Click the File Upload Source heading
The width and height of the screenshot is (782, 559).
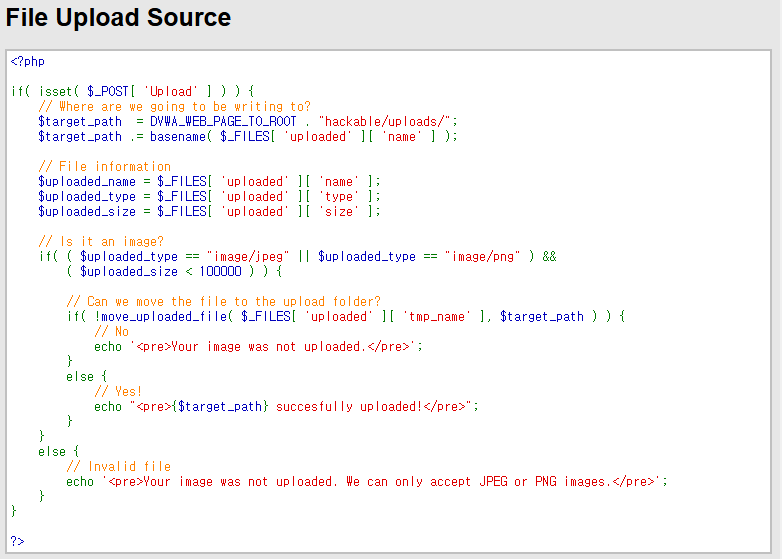click(x=118, y=18)
